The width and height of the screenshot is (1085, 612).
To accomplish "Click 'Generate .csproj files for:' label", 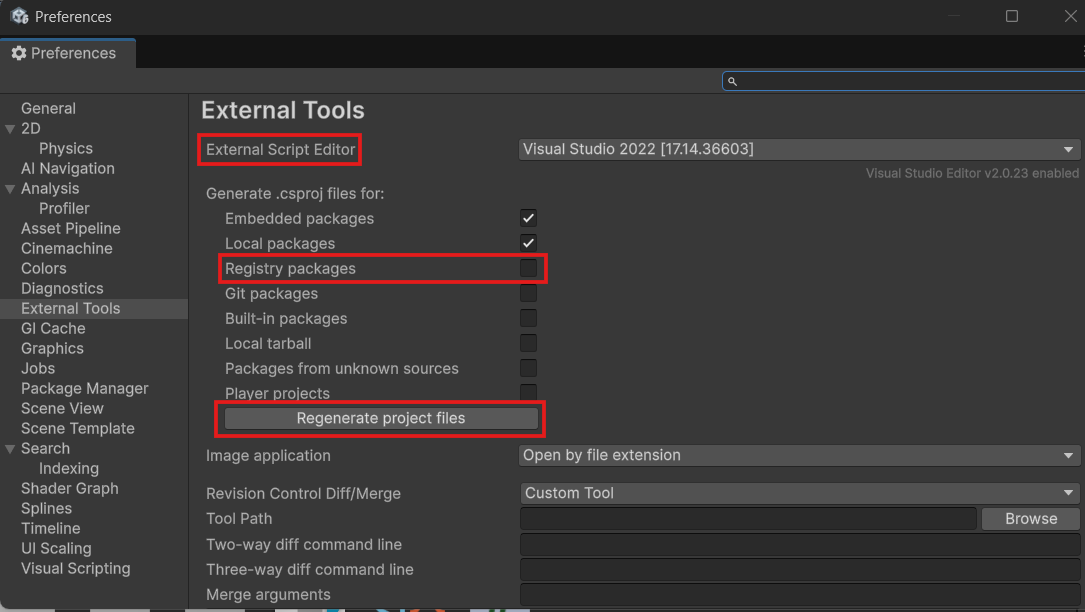I will 295,194.
